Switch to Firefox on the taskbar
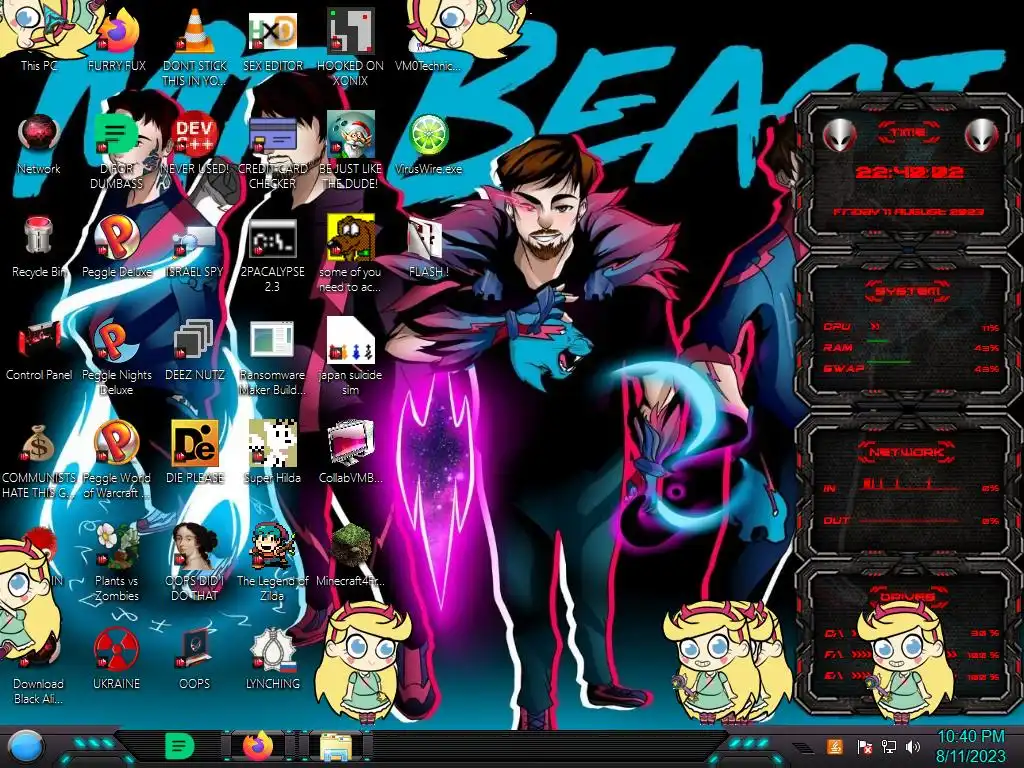This screenshot has height=768, width=1024. click(x=258, y=746)
